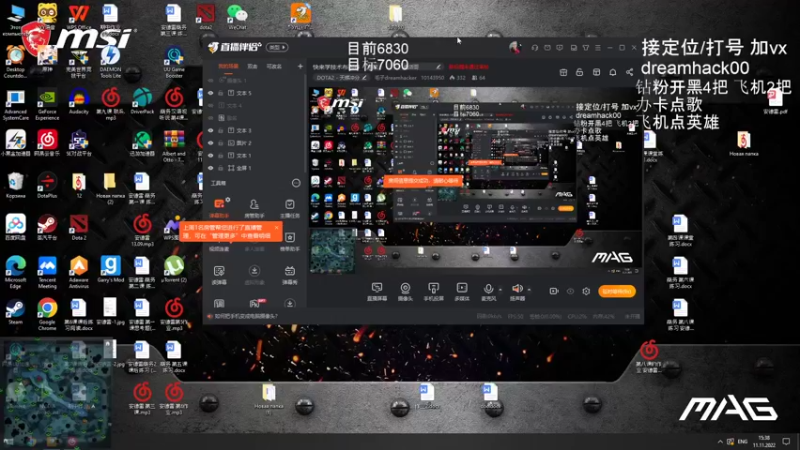800x450 pixels.
Task: Open the 弹幕秀 danmaku show tool
Action: click(x=289, y=275)
